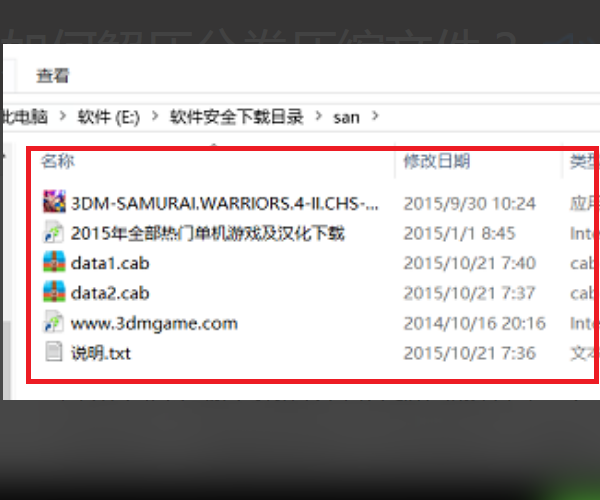Click the date 2015/10/21 7:40

pos(470,263)
